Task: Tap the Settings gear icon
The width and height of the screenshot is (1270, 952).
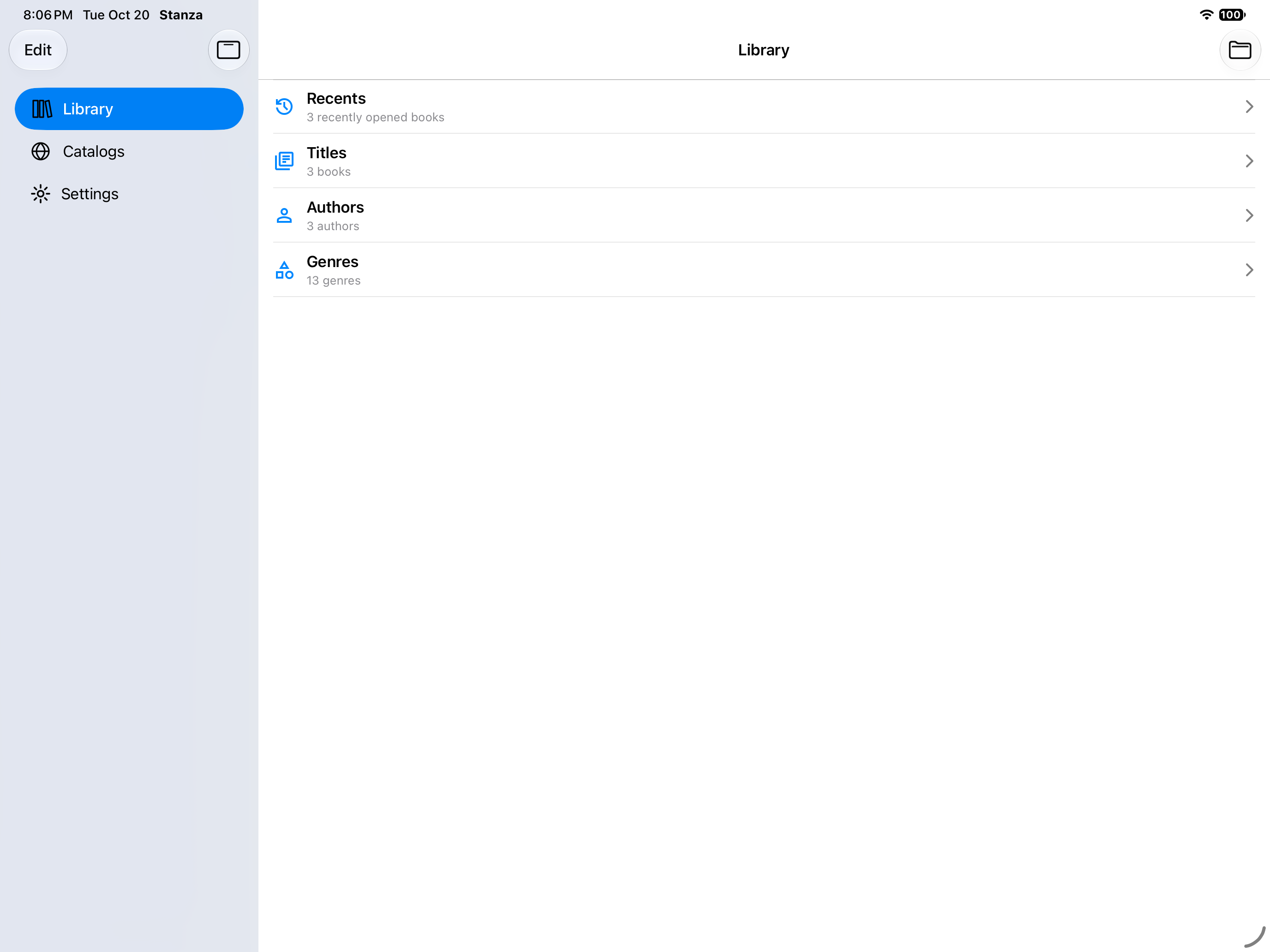Action: [41, 194]
